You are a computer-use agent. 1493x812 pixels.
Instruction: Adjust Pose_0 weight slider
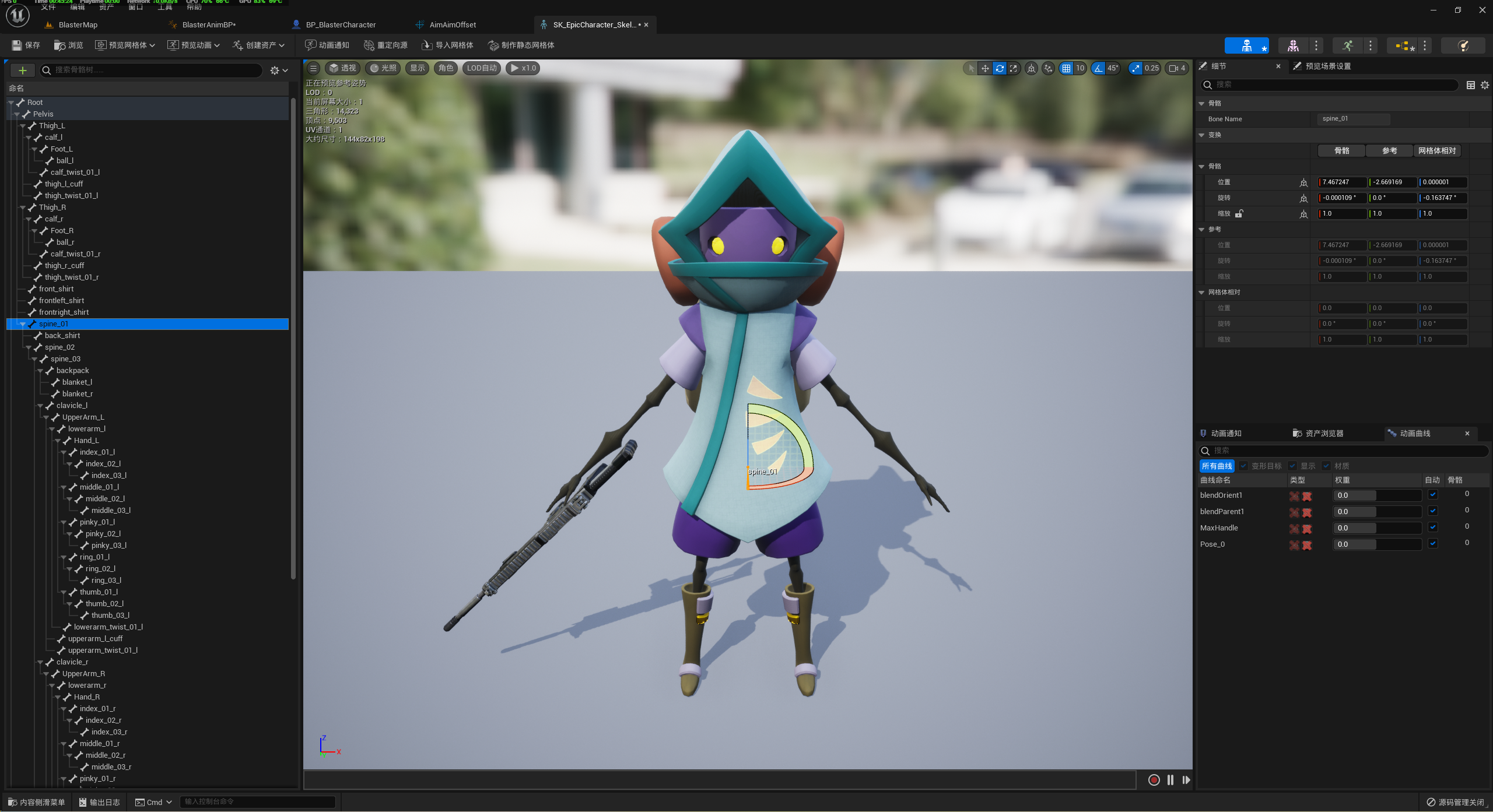pos(1377,544)
